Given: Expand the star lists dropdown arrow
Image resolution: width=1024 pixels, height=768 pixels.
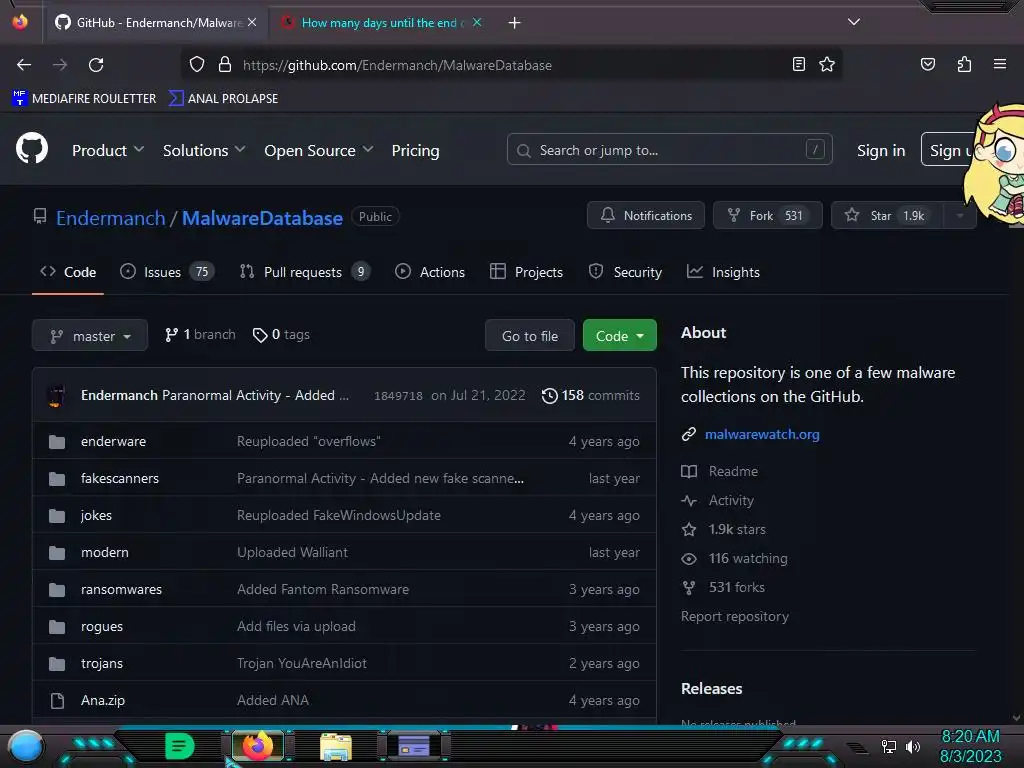Looking at the screenshot, I should 959,216.
